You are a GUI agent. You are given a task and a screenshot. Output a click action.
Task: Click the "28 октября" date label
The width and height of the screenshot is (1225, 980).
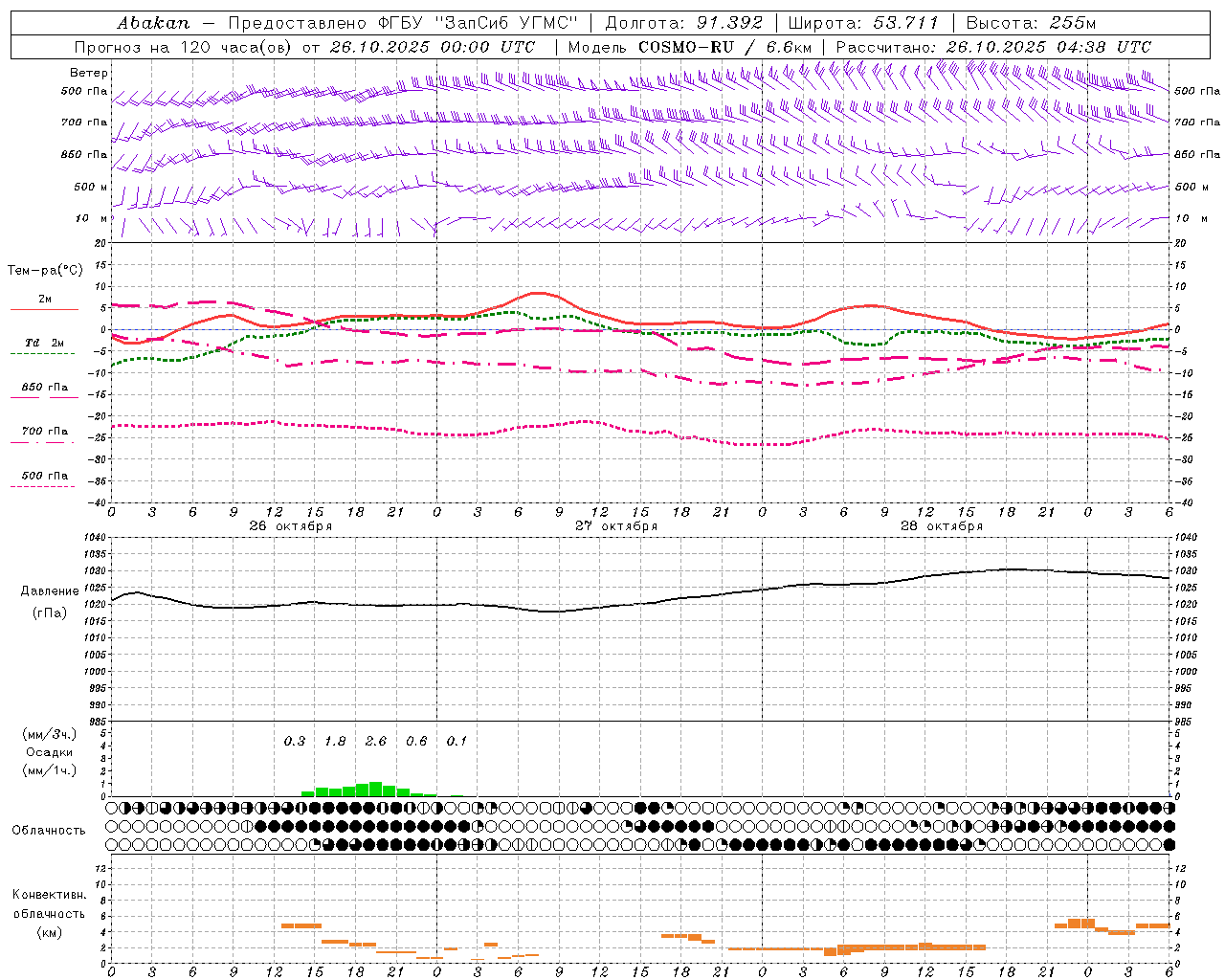pos(942,526)
